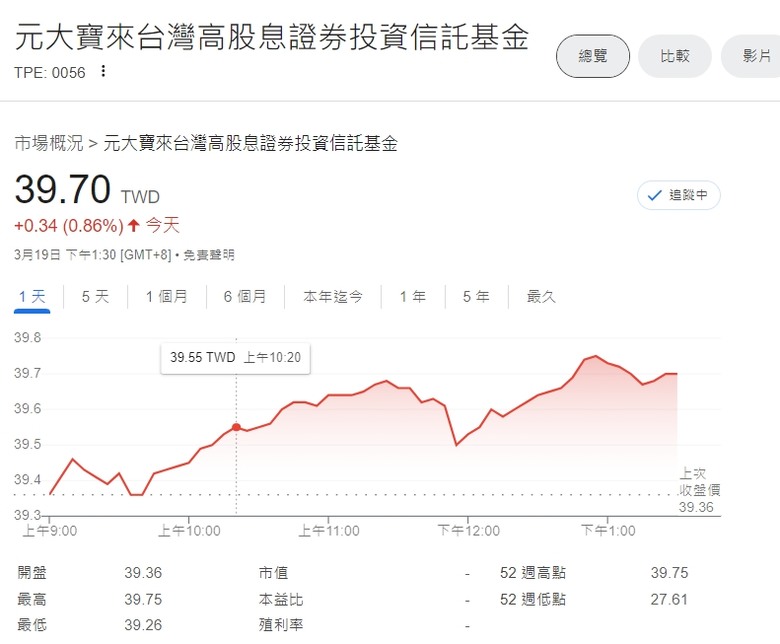Open the 免責聲明 disclaimer link
The height and width of the screenshot is (644, 780).
tap(209, 255)
